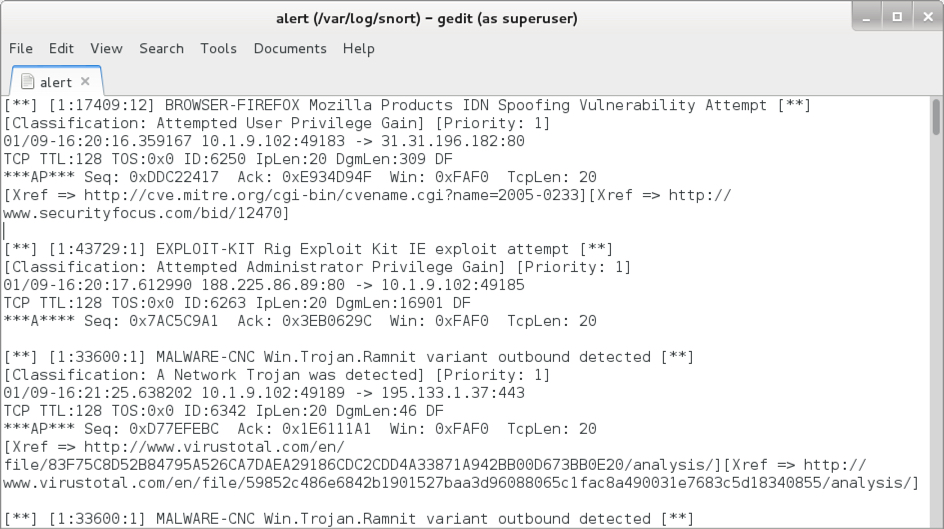Open the View menu

[107, 48]
